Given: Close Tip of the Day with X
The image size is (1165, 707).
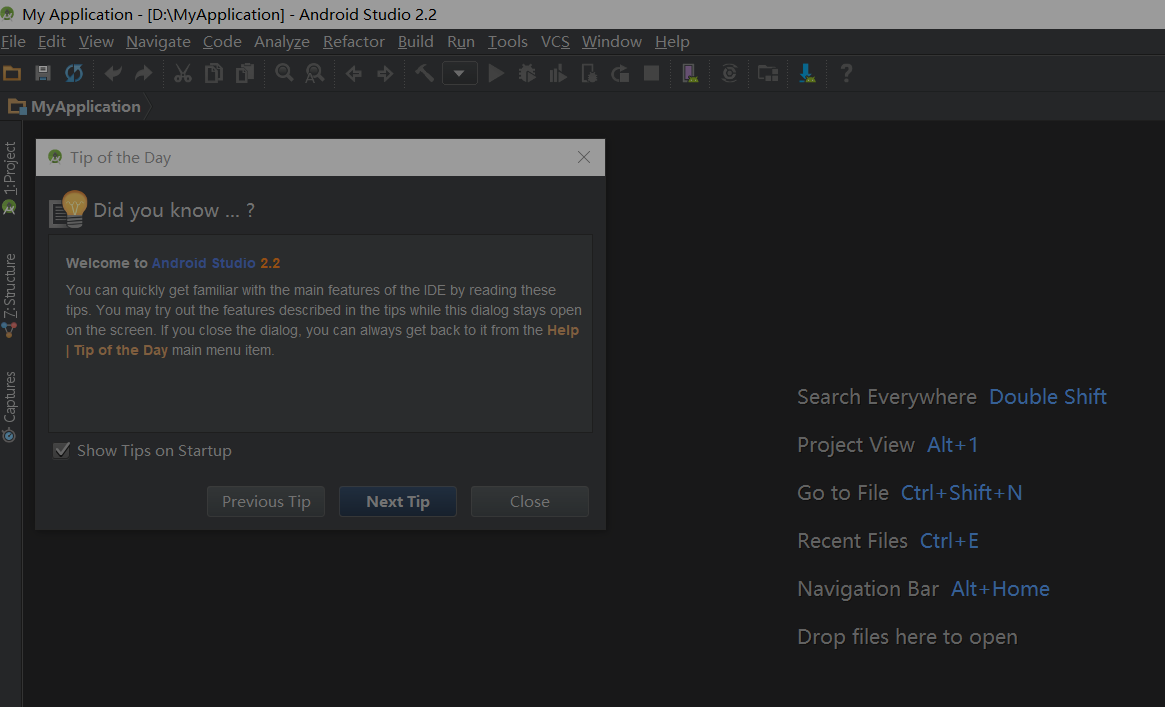Looking at the screenshot, I should (x=584, y=157).
